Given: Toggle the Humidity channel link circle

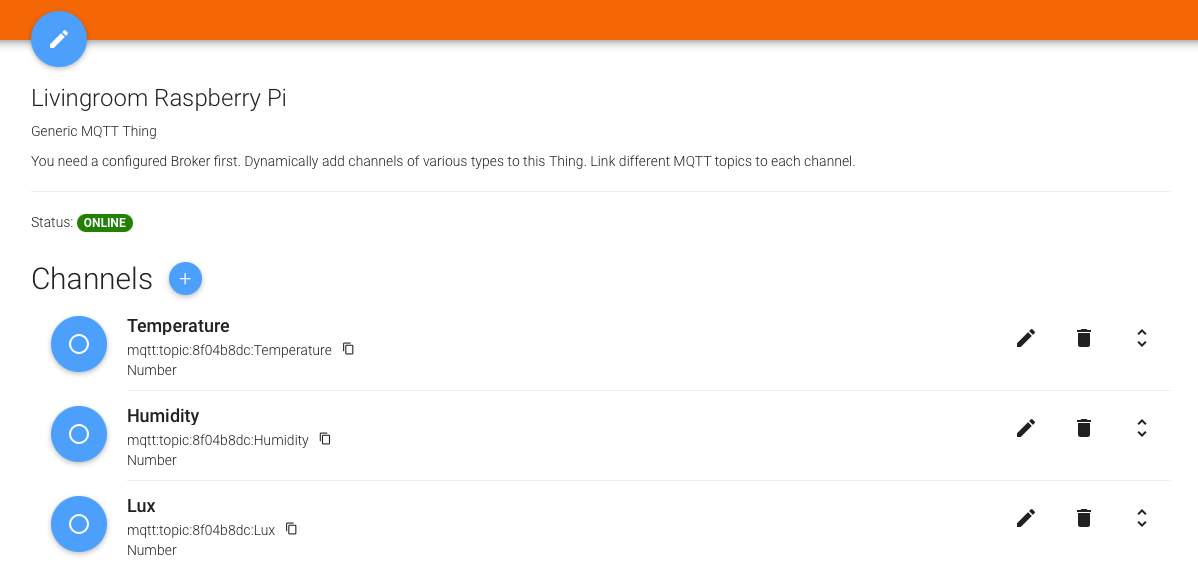Looking at the screenshot, I should (x=79, y=434).
